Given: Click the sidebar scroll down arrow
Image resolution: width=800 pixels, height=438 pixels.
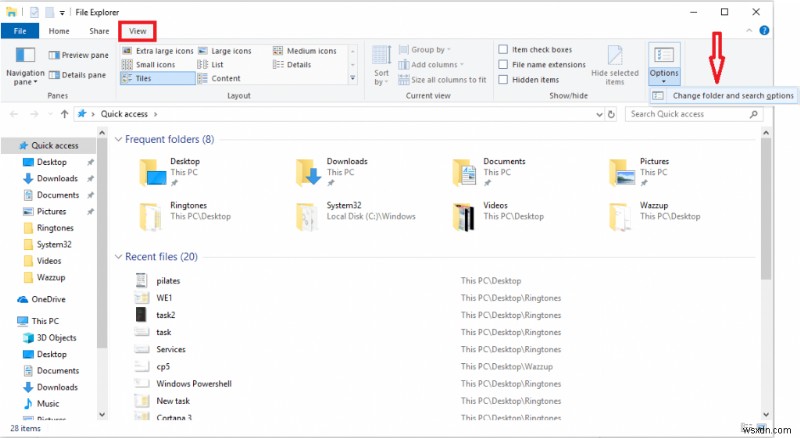Looking at the screenshot, I should pos(102,415).
